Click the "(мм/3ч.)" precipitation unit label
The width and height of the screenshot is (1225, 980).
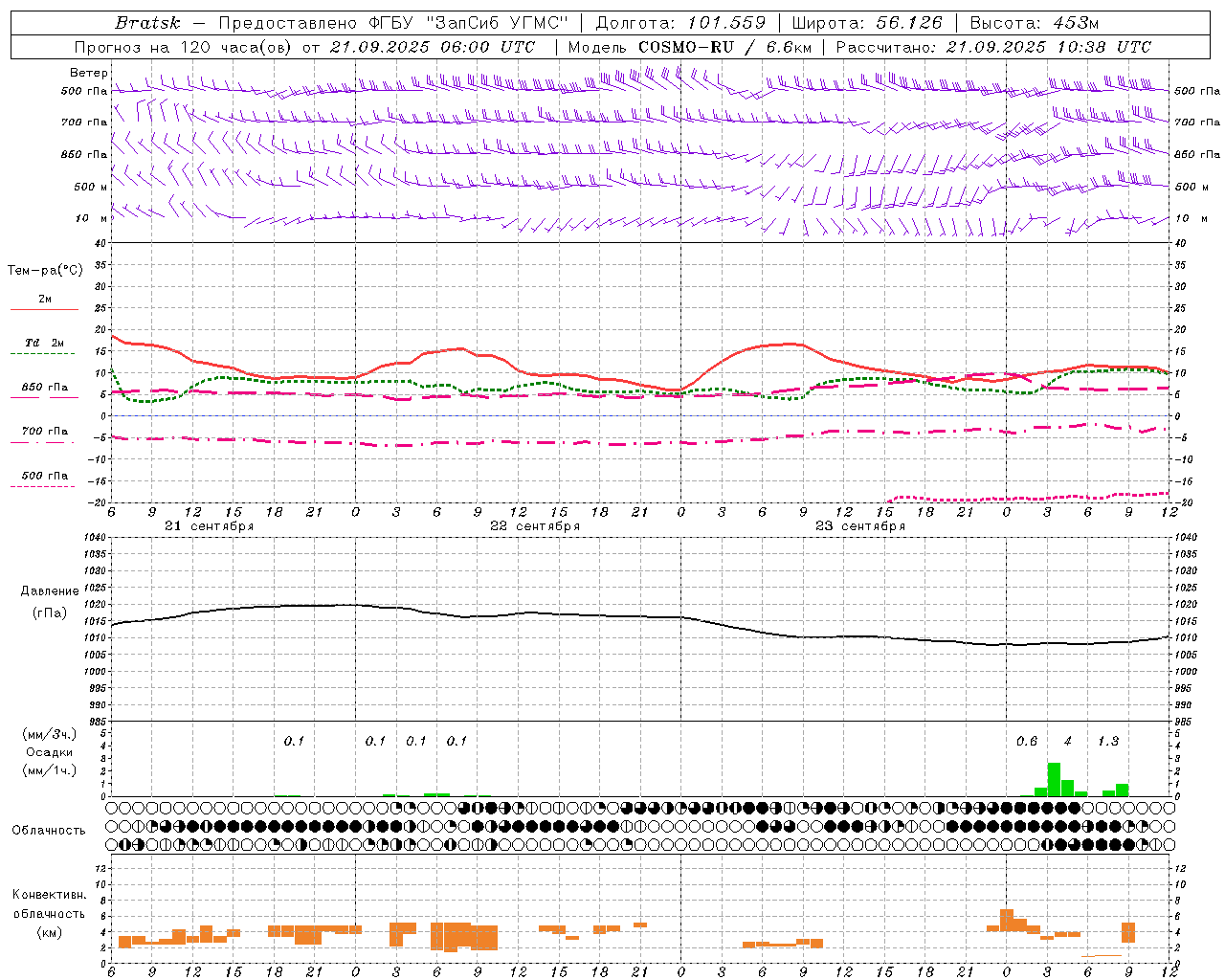coord(49,735)
